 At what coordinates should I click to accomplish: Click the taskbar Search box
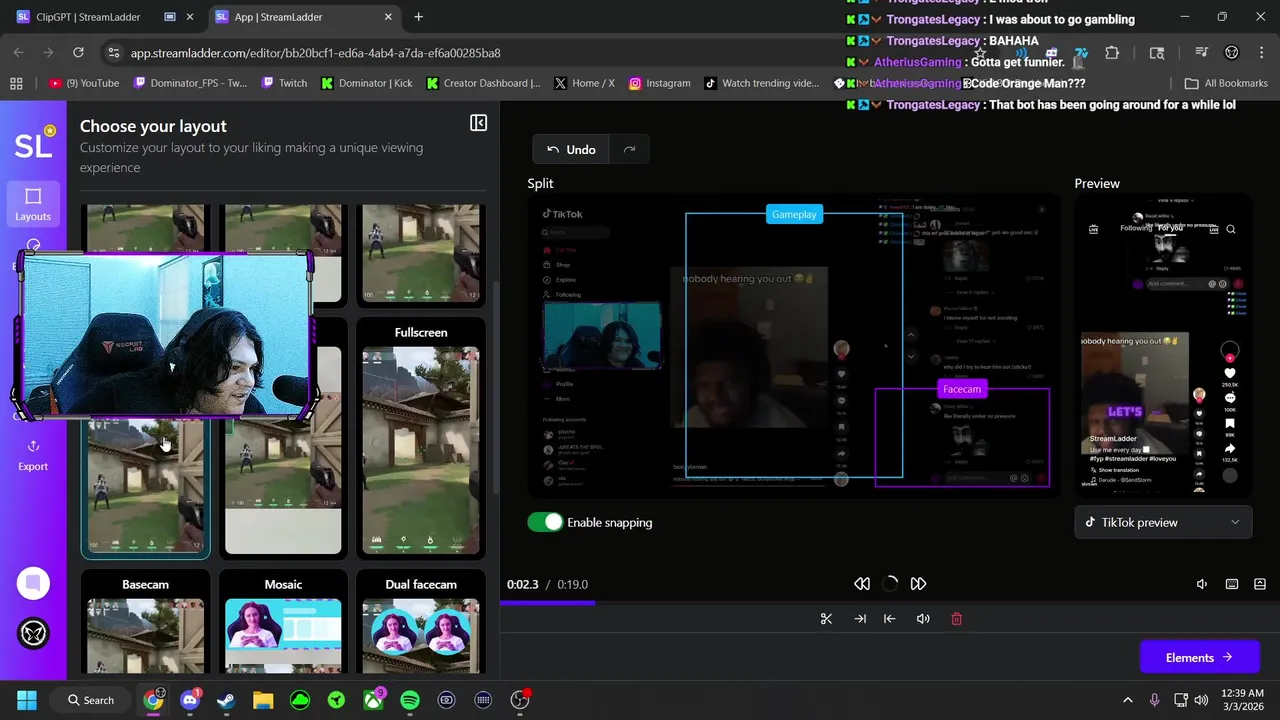pyautogui.click(x=91, y=700)
